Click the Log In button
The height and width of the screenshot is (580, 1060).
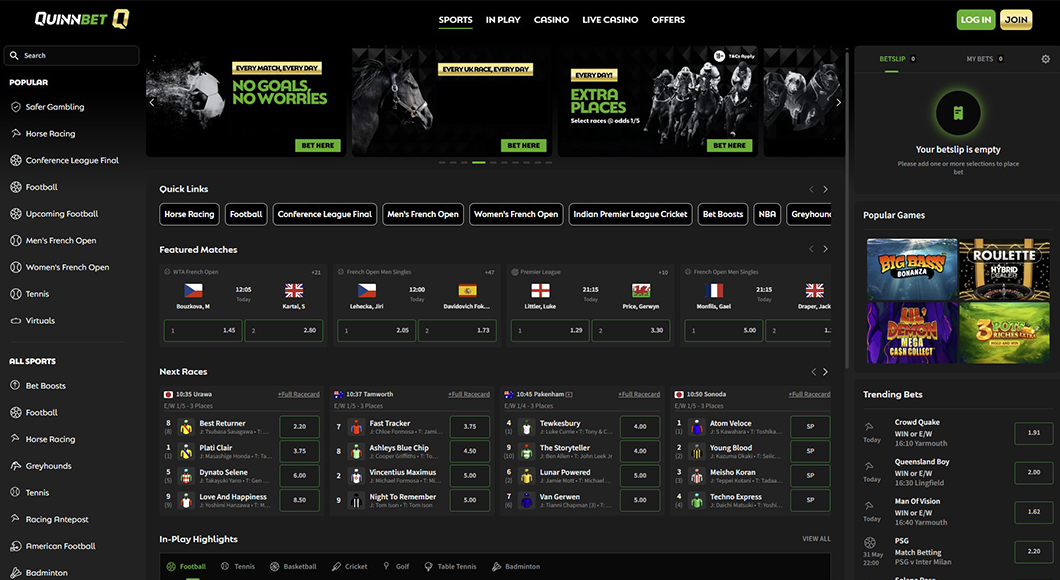pos(976,20)
